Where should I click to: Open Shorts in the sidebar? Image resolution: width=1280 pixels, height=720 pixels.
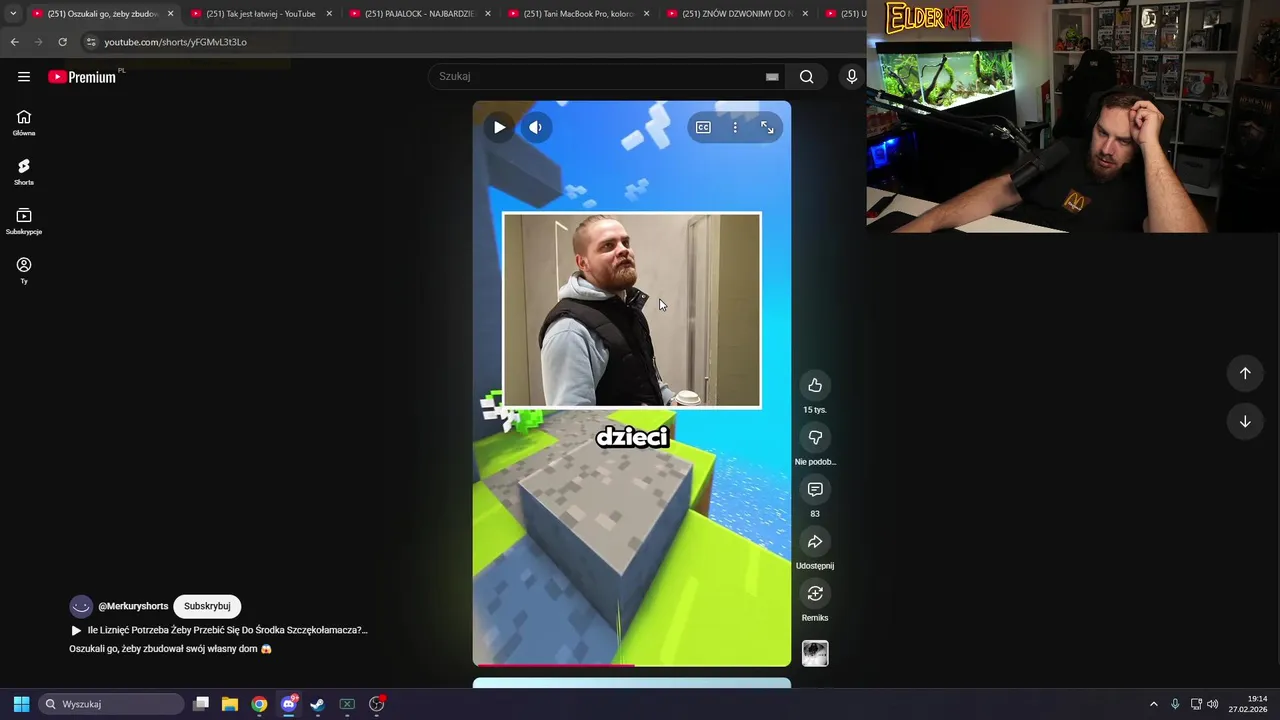click(24, 172)
